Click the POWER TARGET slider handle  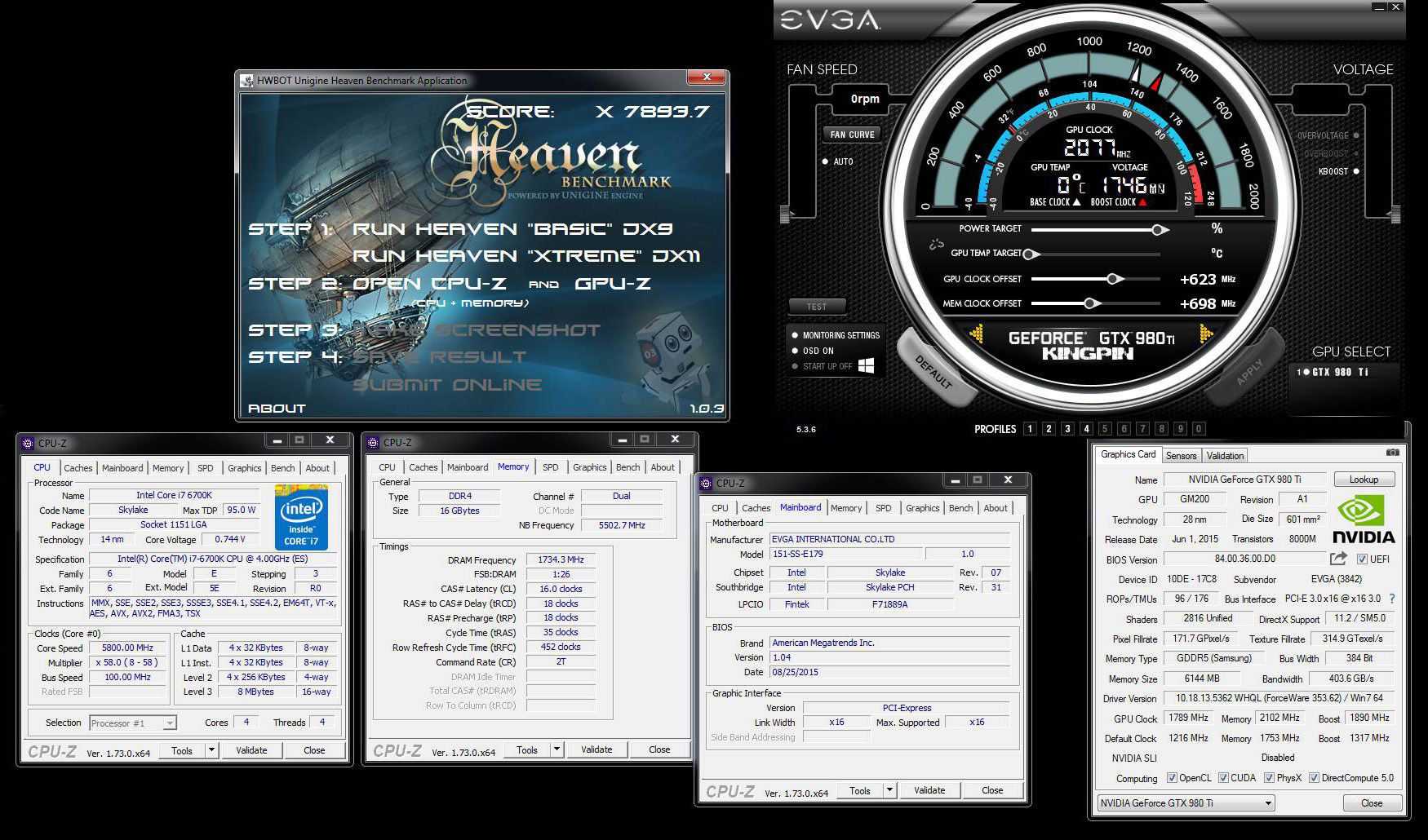1158,230
